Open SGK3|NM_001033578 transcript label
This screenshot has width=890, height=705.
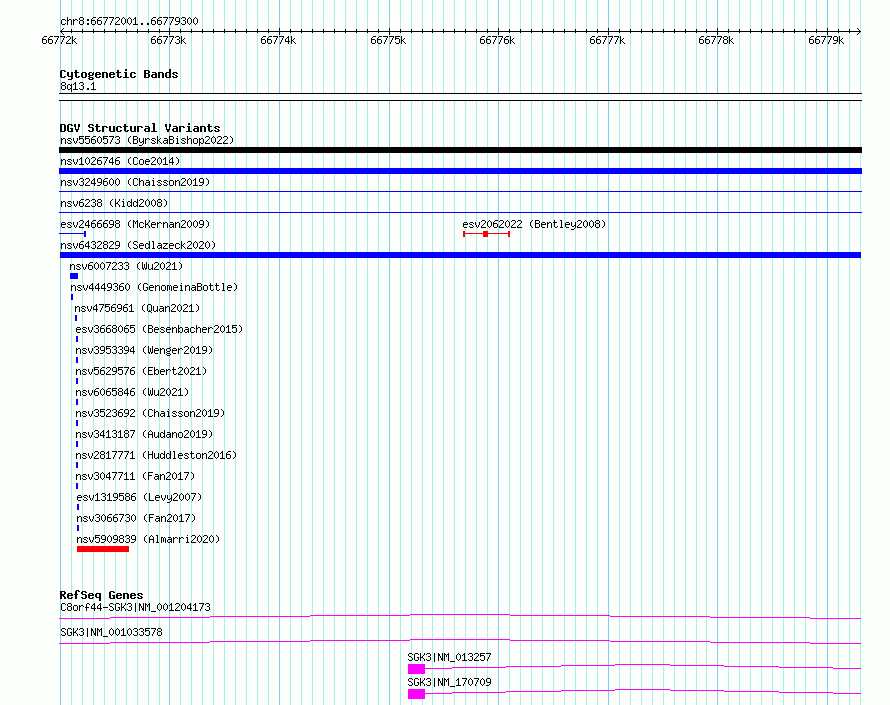coord(111,632)
